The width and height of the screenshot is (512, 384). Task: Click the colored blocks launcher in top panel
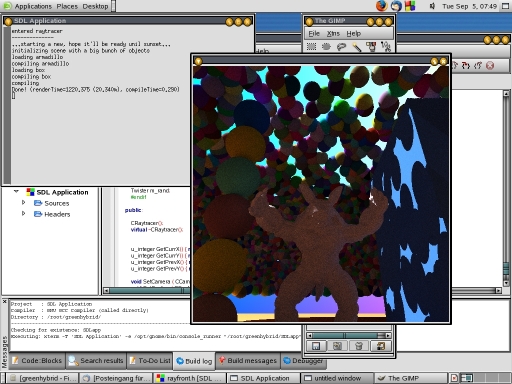(410, 6)
